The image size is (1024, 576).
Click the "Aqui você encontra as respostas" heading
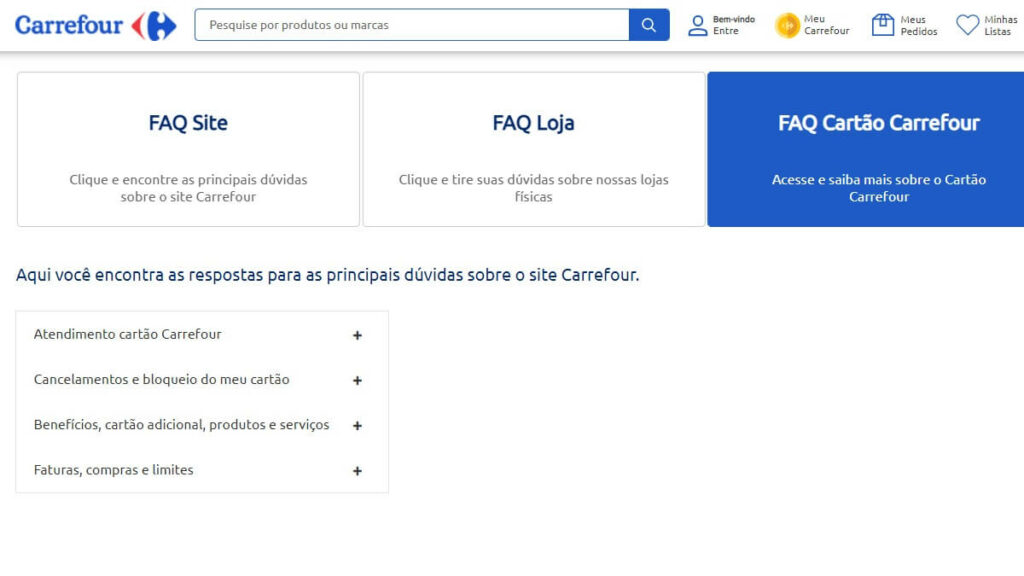pyautogui.click(x=327, y=275)
